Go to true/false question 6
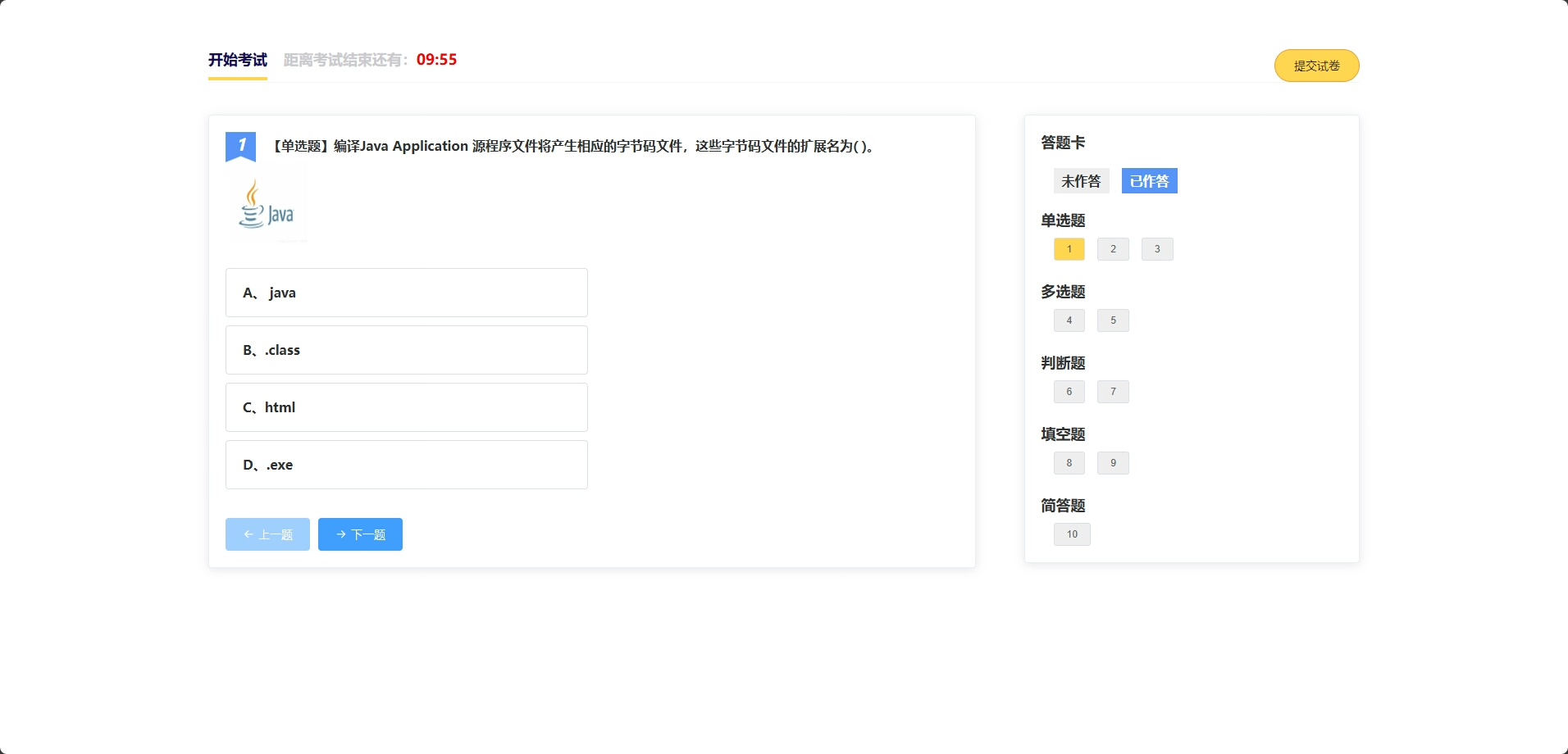1568x754 pixels. tap(1069, 392)
